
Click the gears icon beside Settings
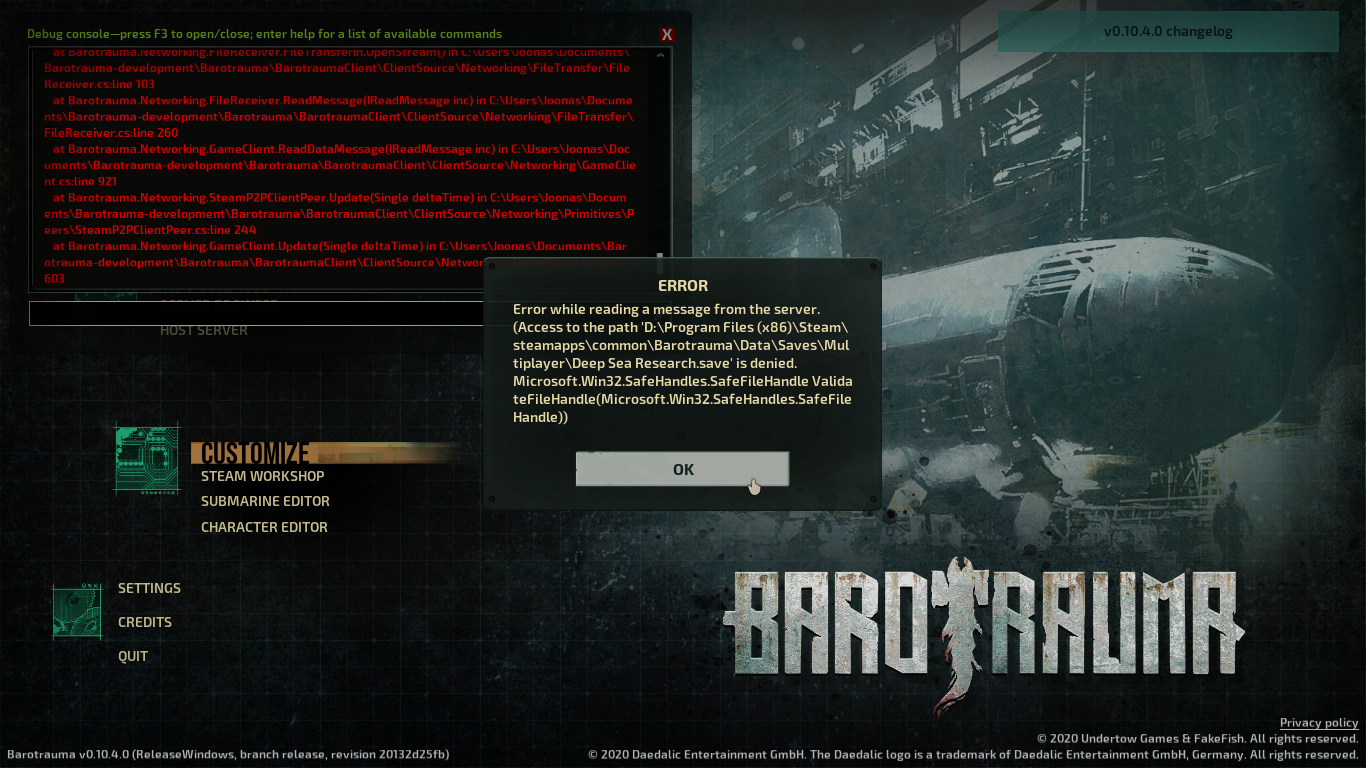(77, 612)
